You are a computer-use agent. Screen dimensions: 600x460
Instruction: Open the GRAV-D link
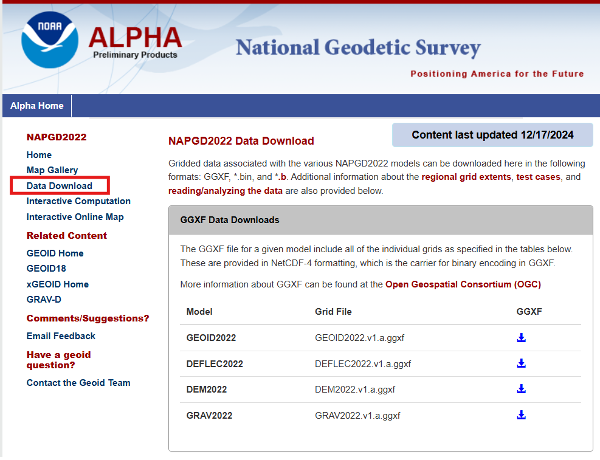45,300
